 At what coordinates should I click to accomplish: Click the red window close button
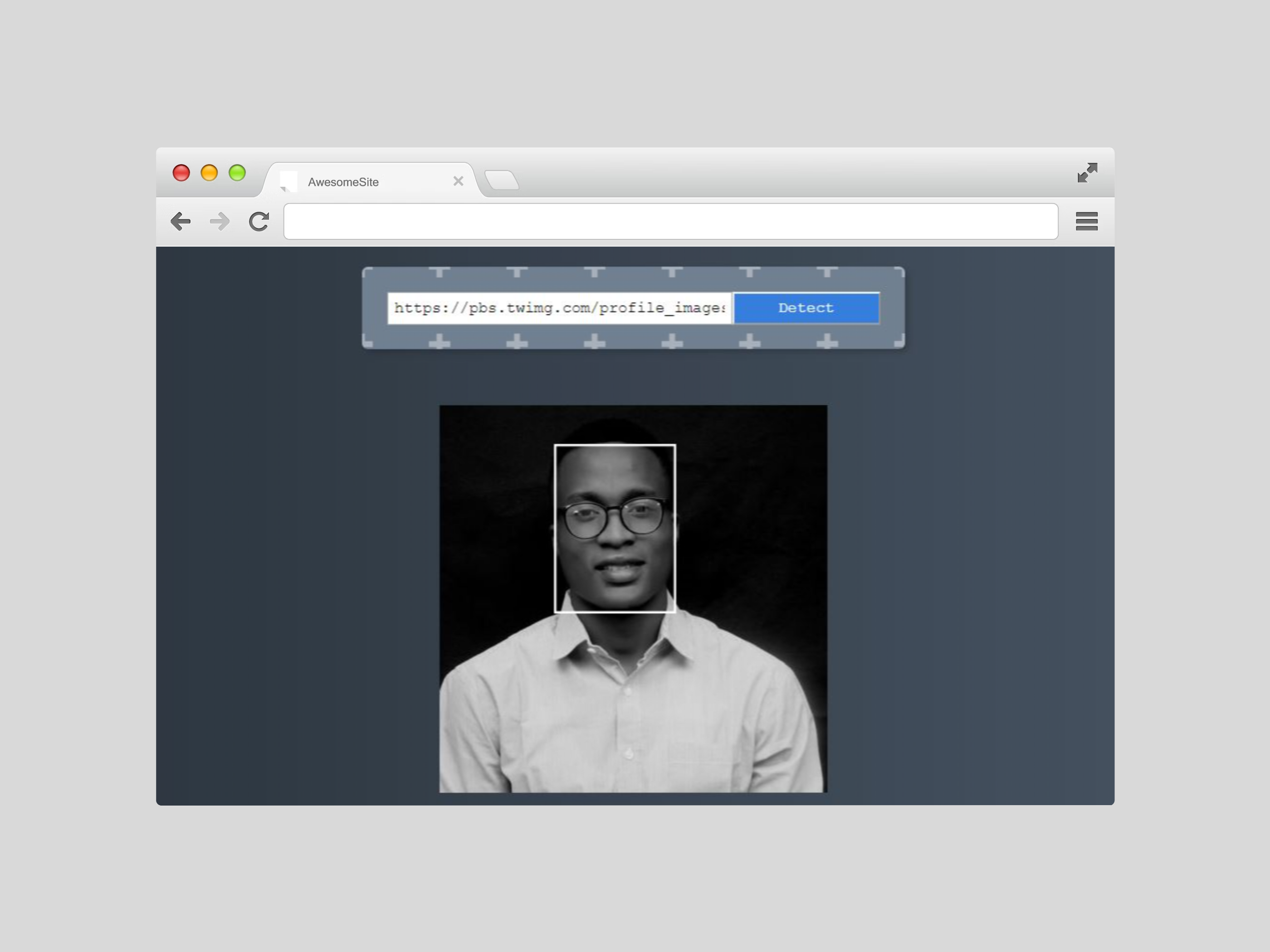pos(181,173)
